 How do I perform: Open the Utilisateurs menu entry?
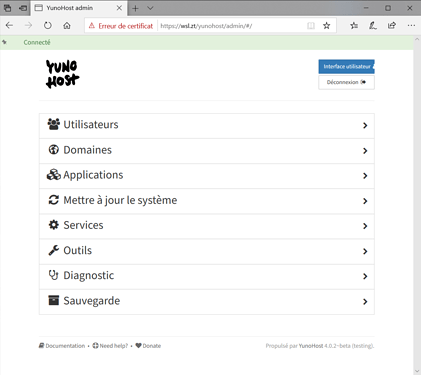207,126
